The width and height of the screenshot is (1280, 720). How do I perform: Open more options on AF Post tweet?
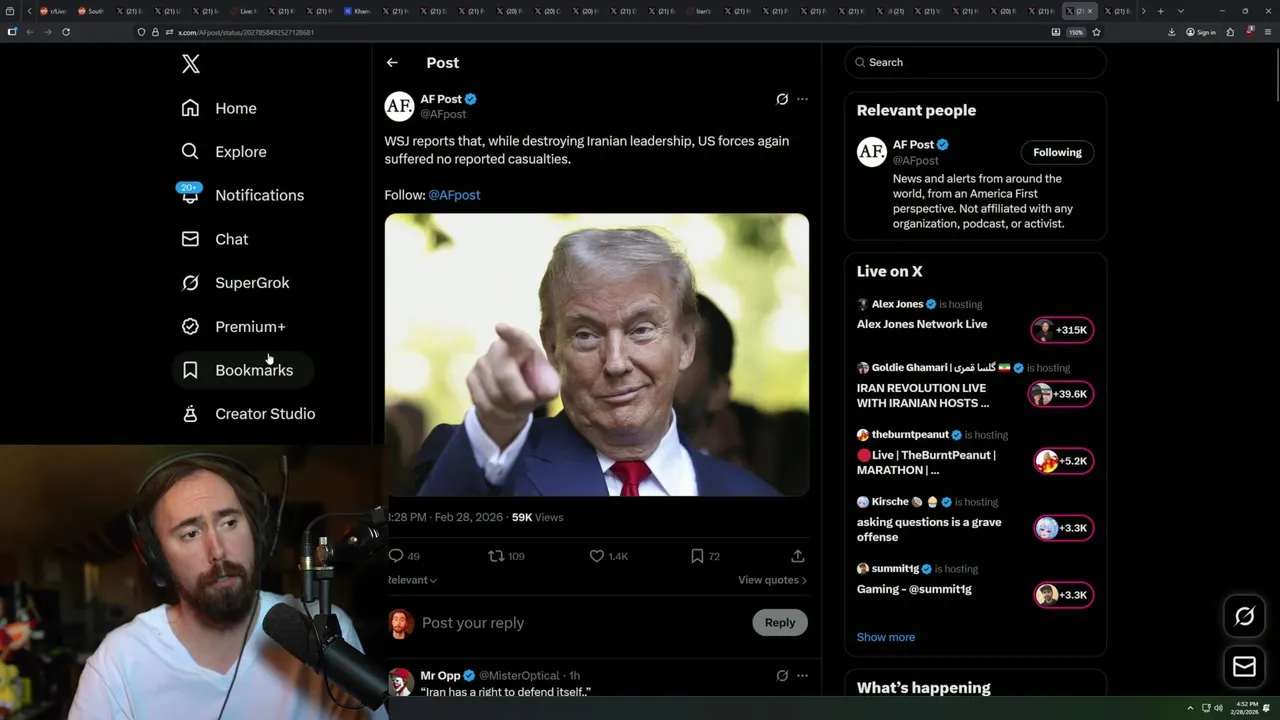point(802,99)
